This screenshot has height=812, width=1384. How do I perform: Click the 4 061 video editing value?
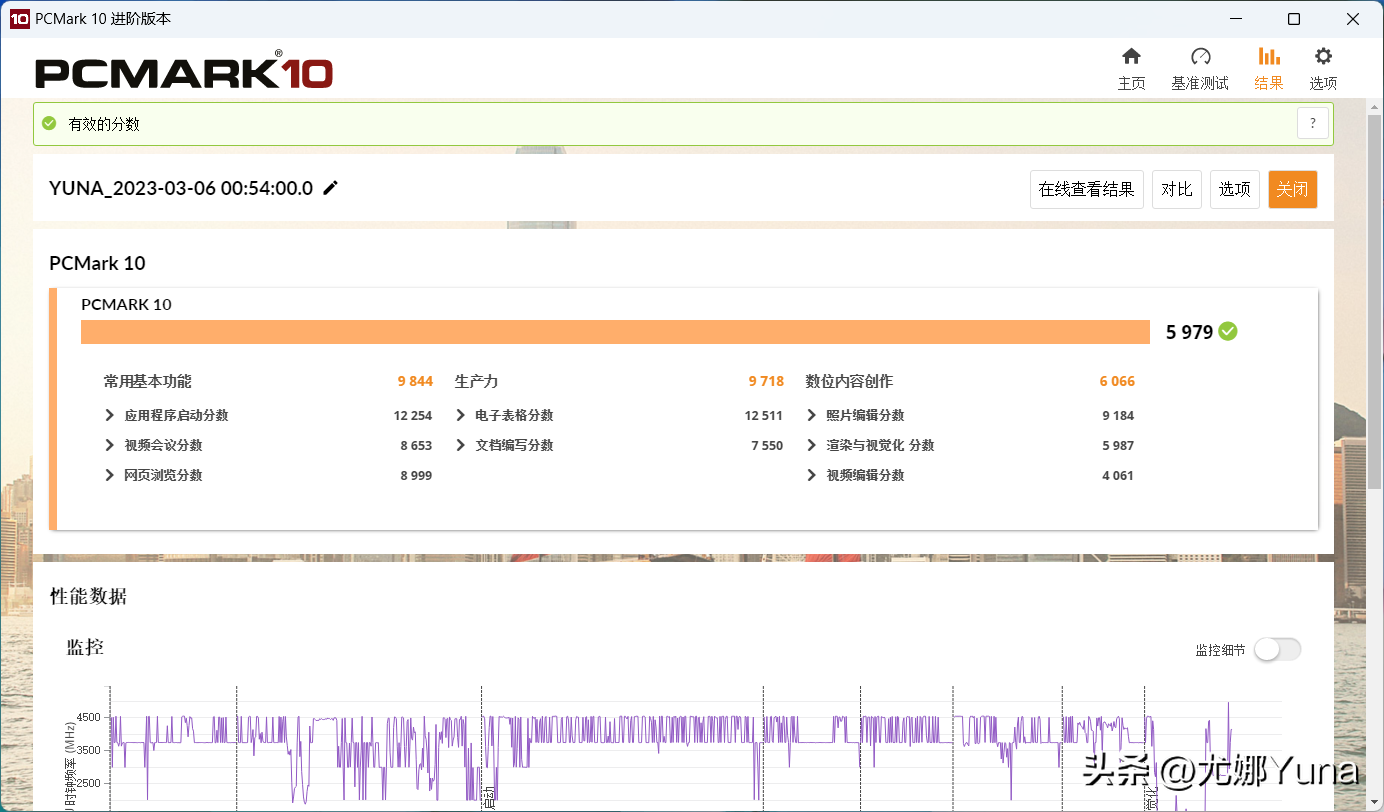(x=1118, y=475)
